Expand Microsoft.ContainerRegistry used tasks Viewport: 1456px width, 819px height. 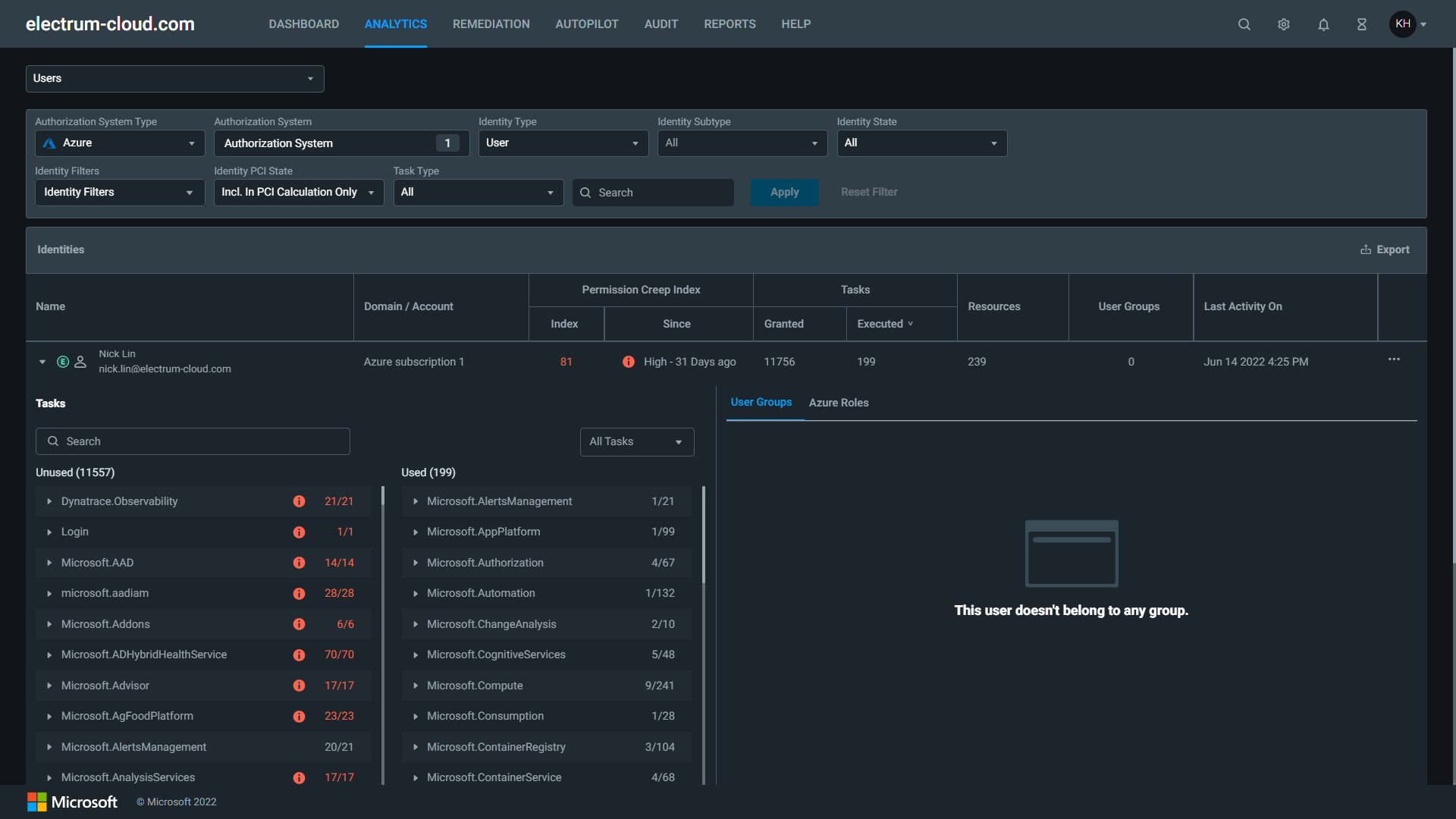[416, 747]
